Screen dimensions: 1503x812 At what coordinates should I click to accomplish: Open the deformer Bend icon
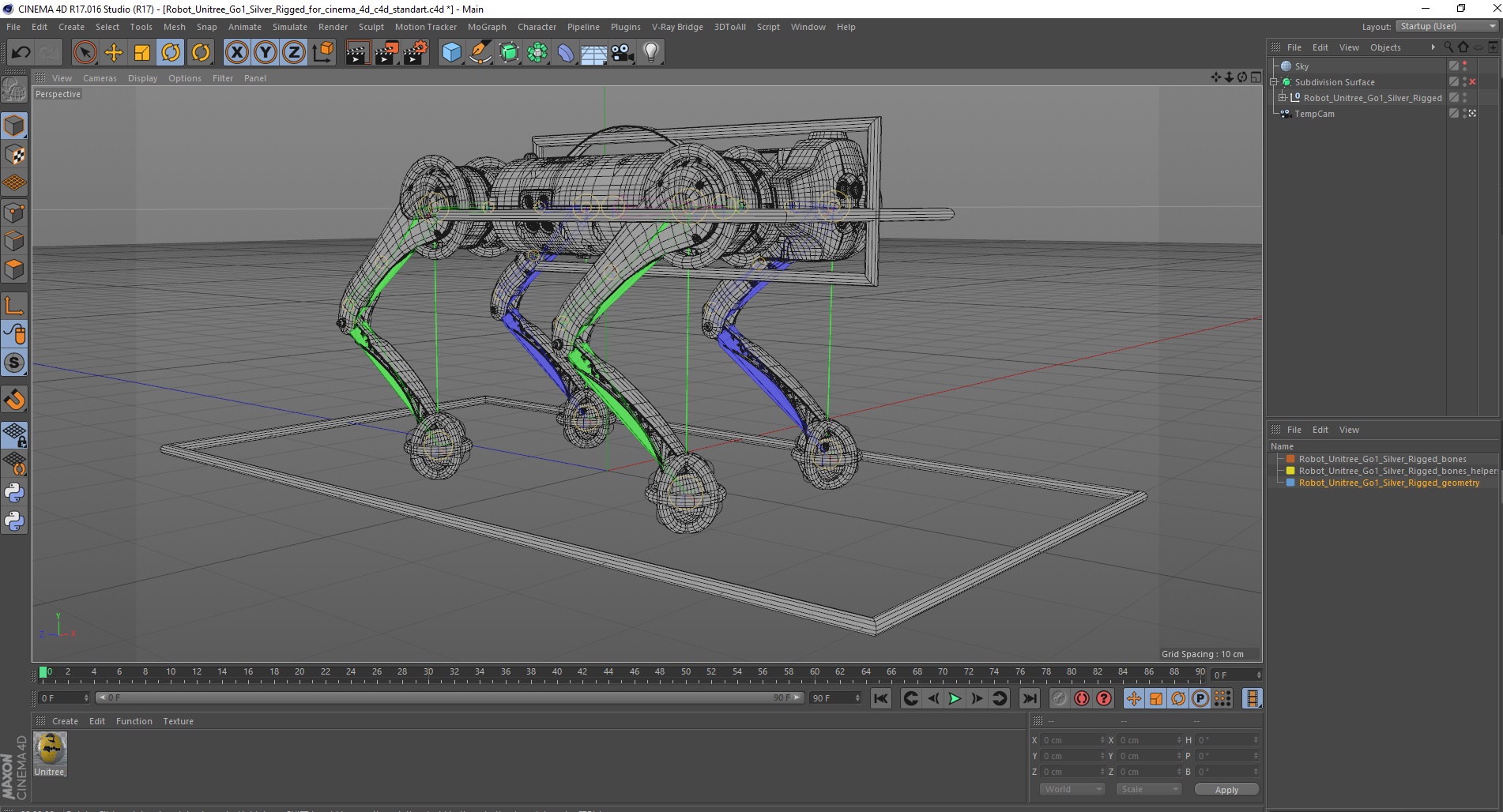[x=566, y=53]
